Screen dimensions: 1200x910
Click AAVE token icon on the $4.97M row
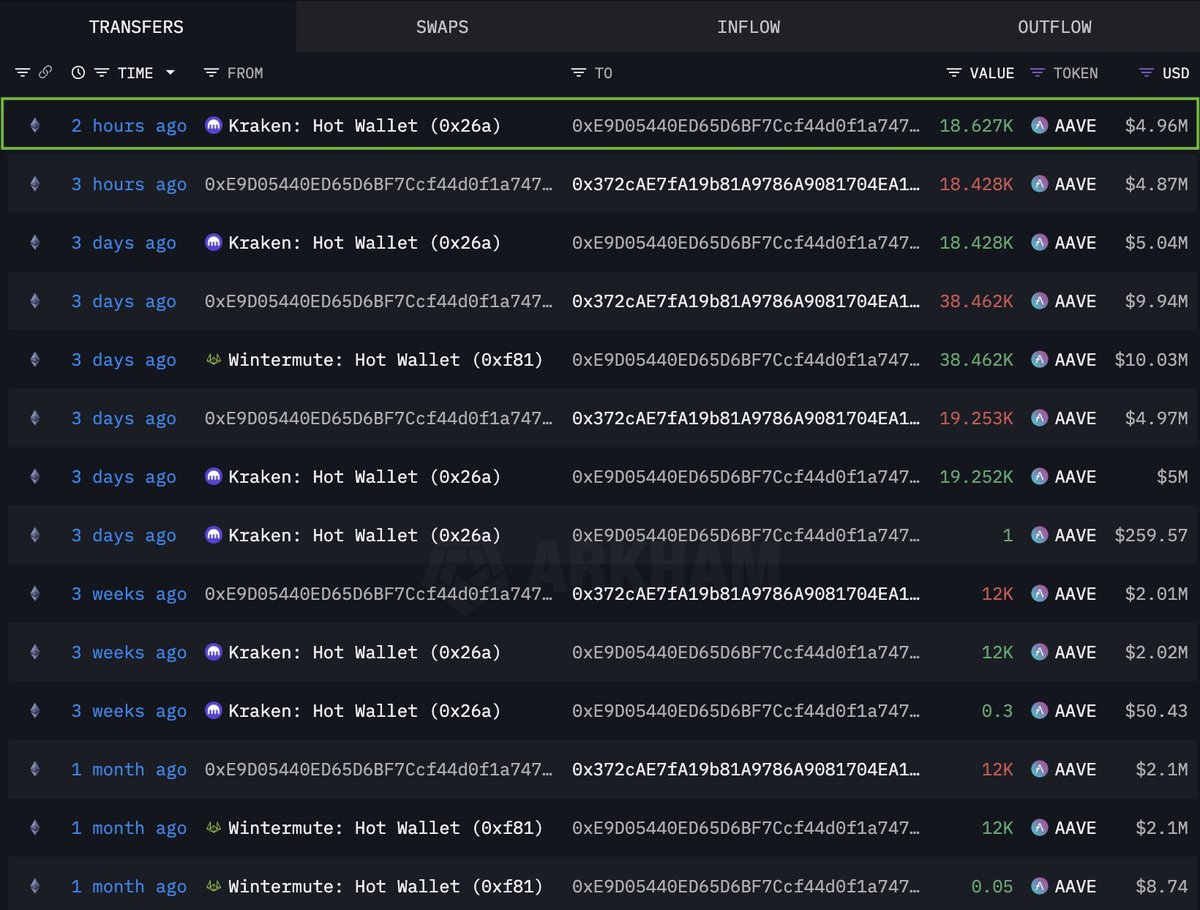[x=1039, y=418]
